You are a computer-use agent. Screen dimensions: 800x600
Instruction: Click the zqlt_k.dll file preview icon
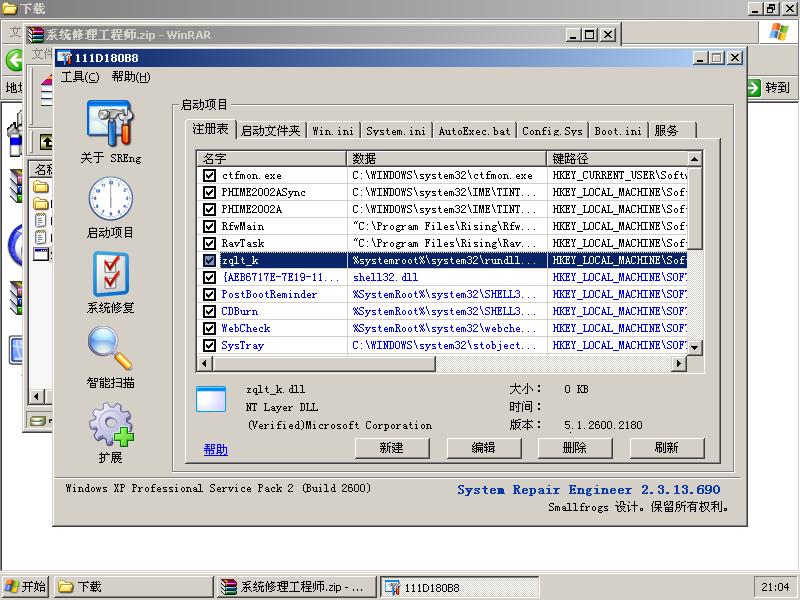click(x=211, y=399)
